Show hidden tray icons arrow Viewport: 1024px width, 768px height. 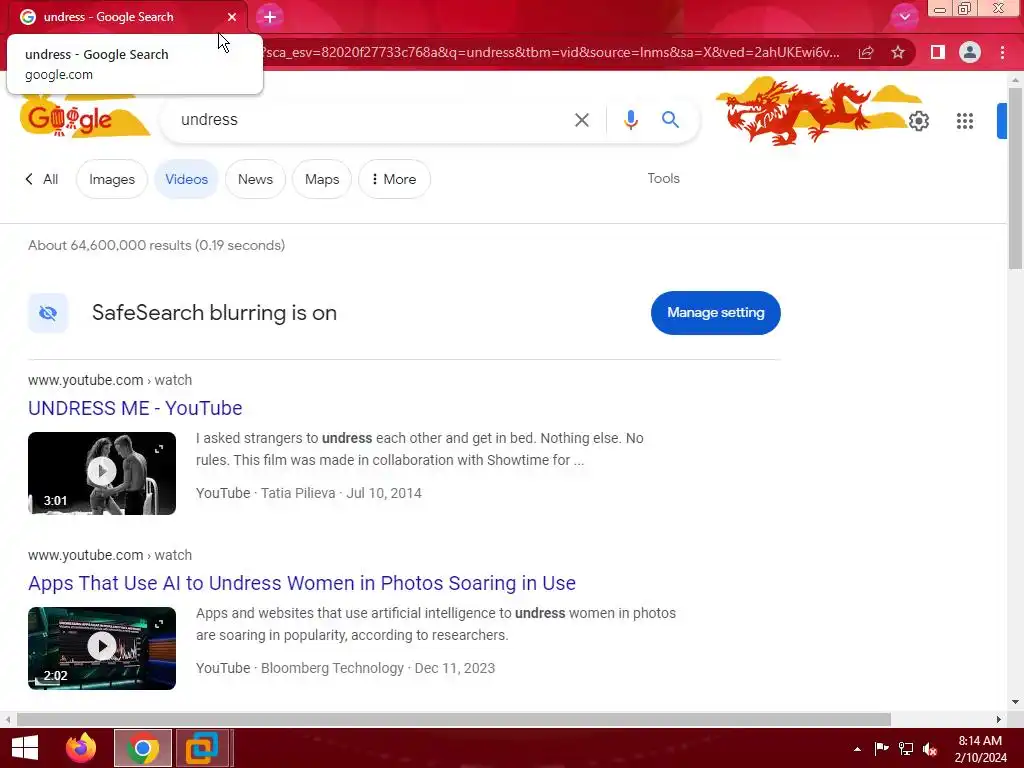(x=857, y=749)
